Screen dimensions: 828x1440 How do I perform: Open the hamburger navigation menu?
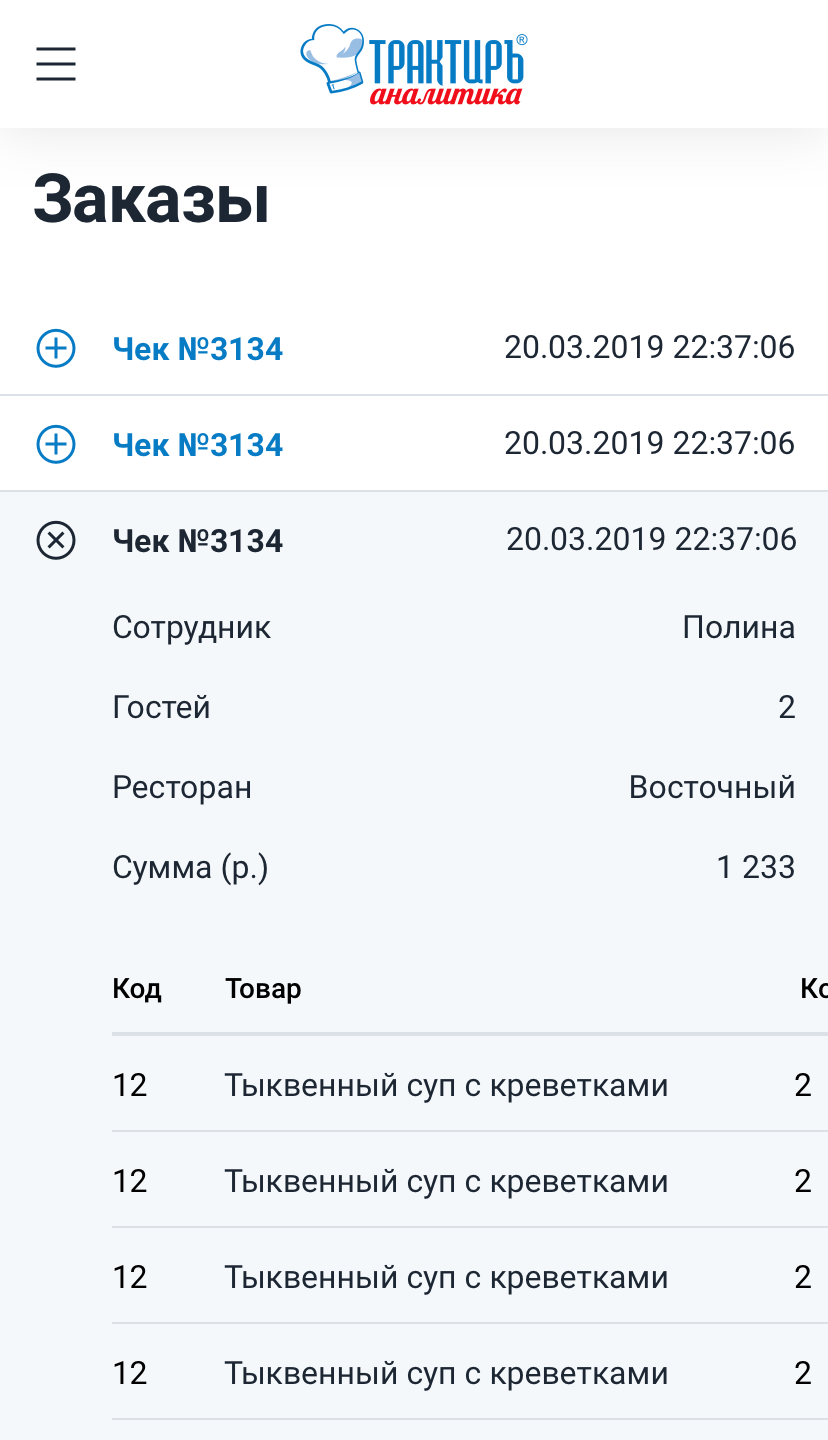click(x=56, y=64)
